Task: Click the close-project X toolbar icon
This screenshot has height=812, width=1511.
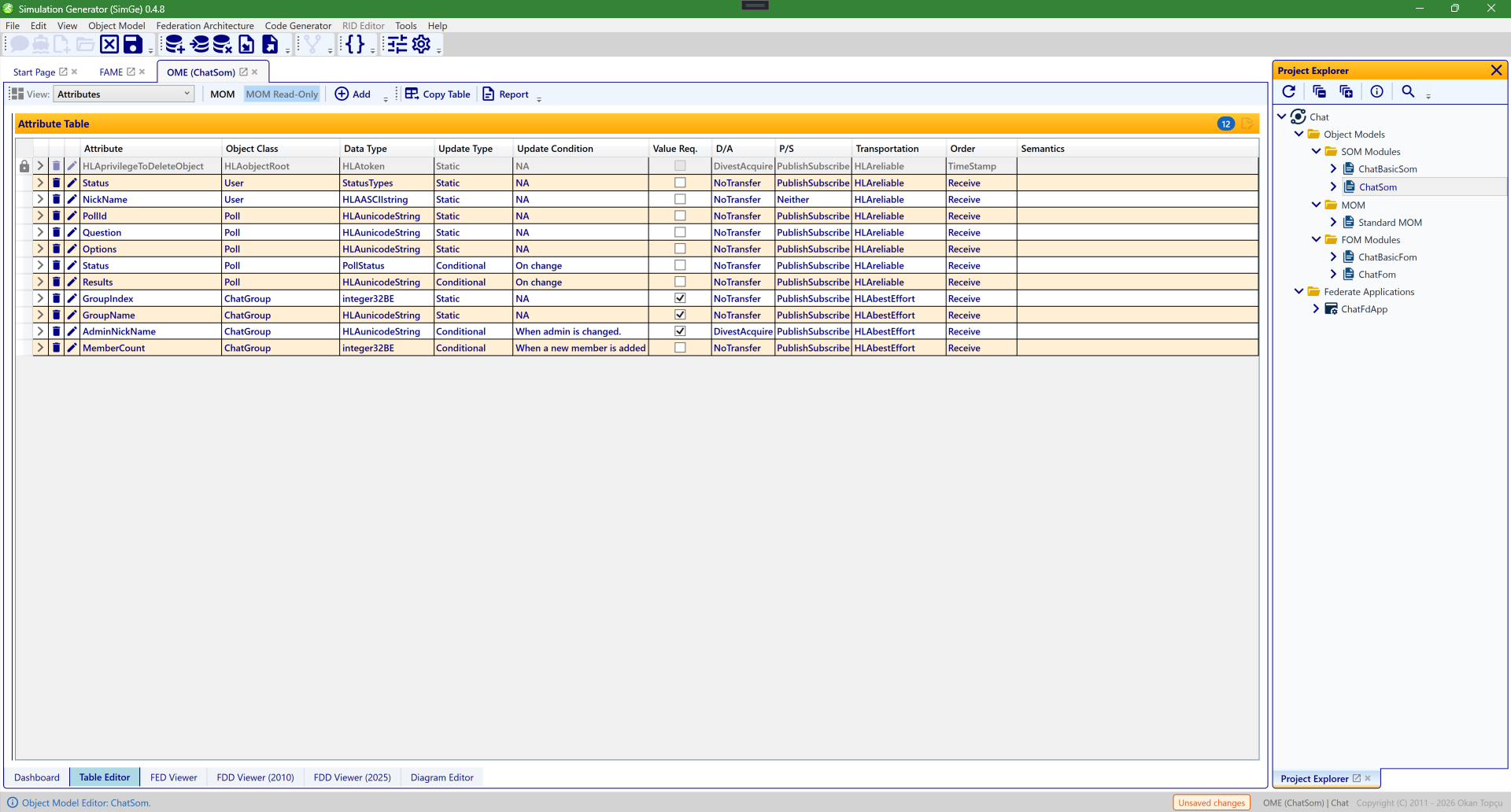Action: [109, 44]
